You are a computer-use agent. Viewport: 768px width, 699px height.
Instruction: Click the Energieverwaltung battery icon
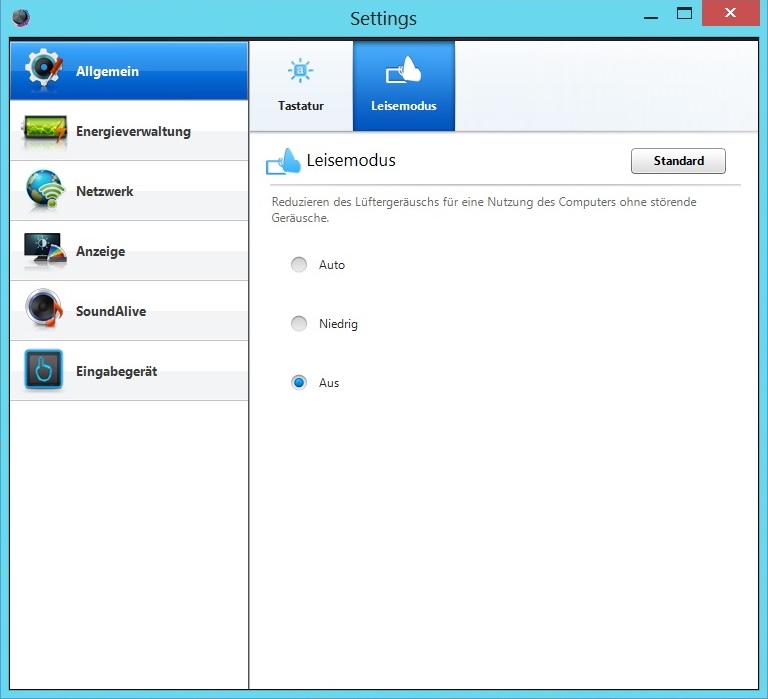45,130
